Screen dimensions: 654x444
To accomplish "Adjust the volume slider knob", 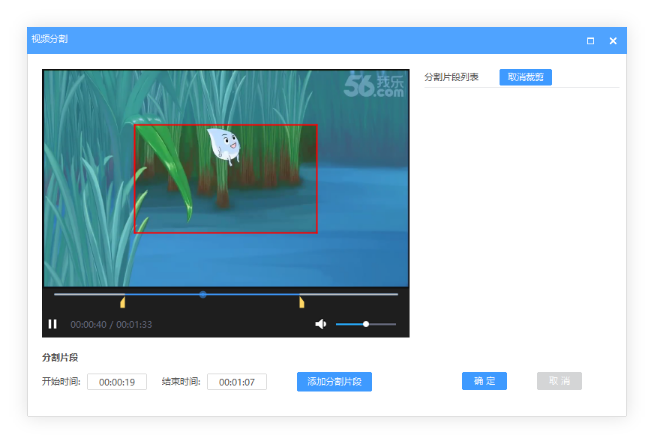I will pos(366,324).
